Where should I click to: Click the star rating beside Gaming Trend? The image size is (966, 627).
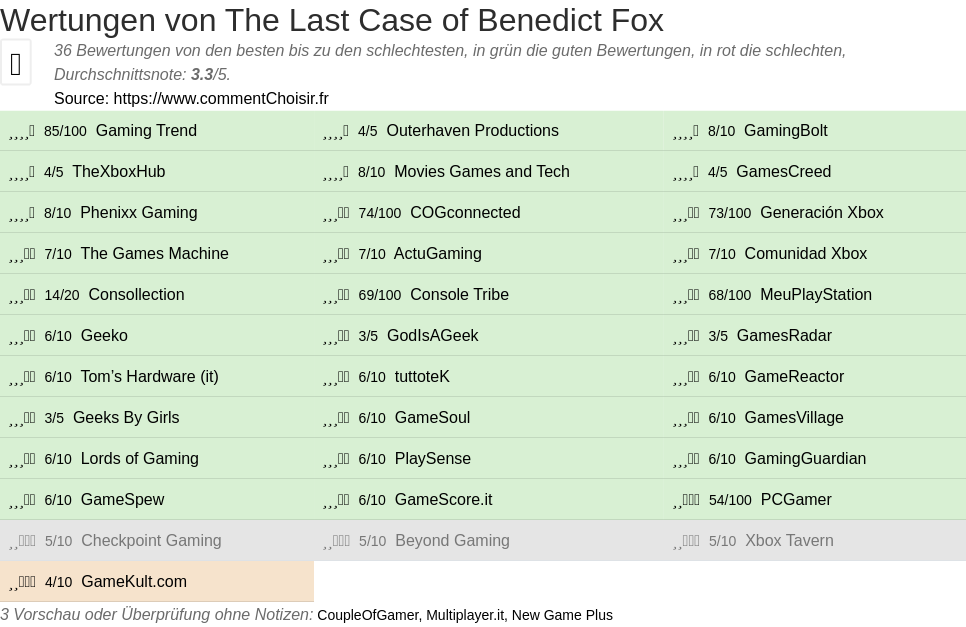tap(22, 131)
